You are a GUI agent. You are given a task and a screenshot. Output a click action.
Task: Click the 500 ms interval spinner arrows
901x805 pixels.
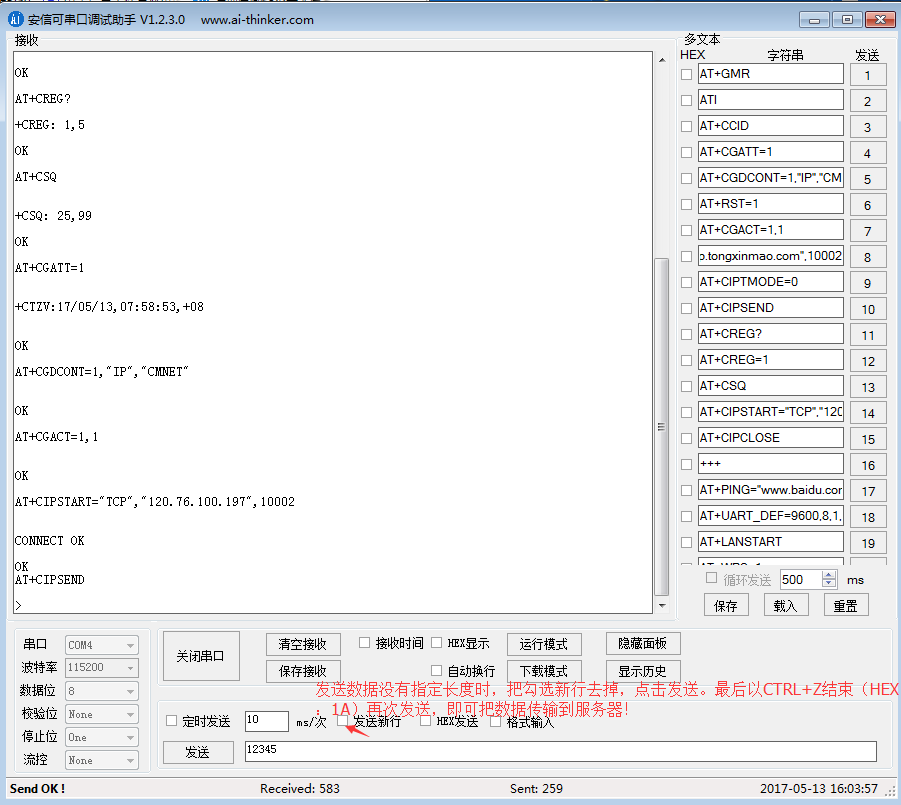click(829, 579)
